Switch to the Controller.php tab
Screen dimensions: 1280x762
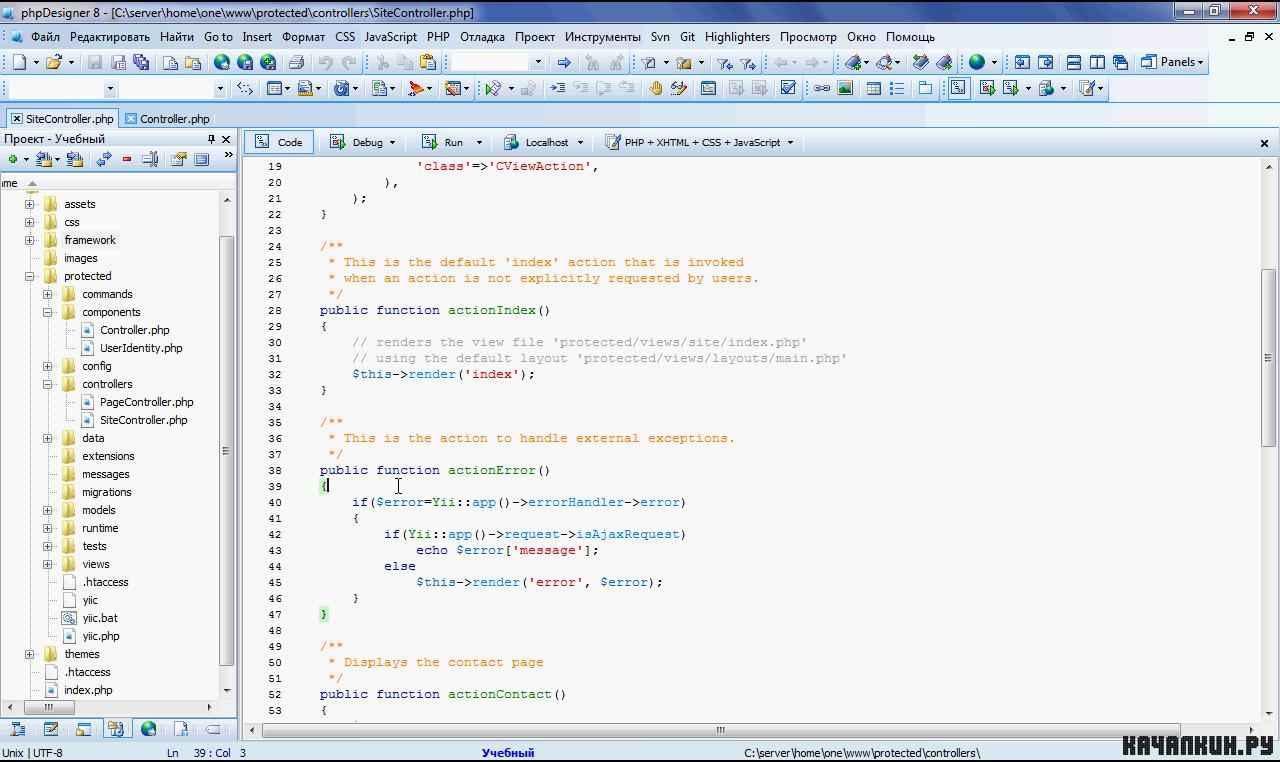(x=167, y=119)
